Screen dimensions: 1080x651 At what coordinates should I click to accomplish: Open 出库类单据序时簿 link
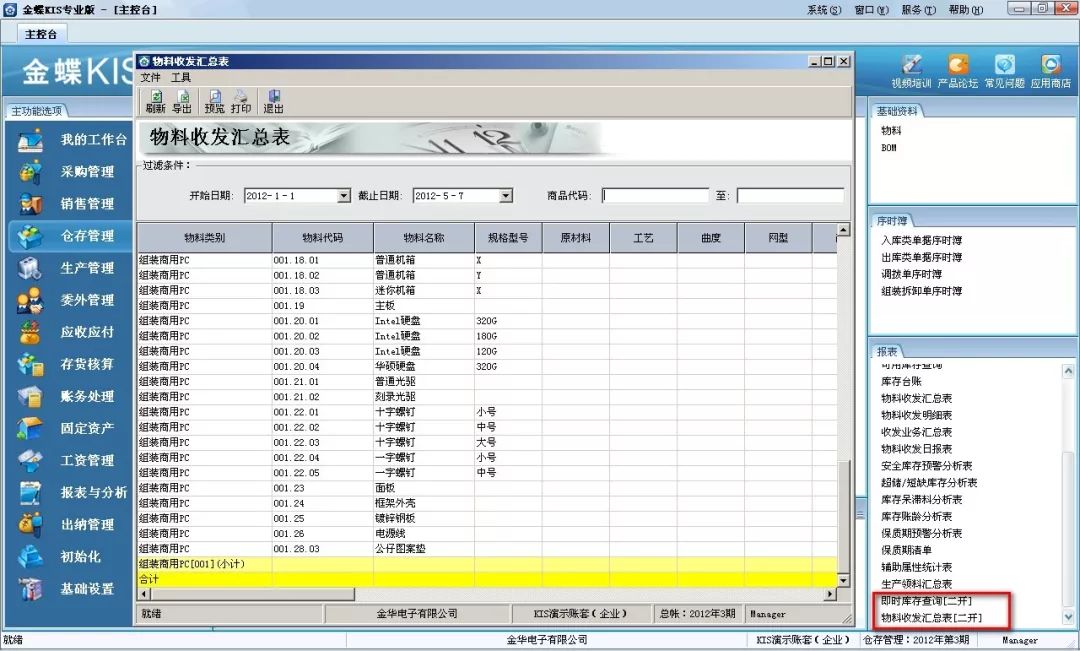tap(922, 257)
